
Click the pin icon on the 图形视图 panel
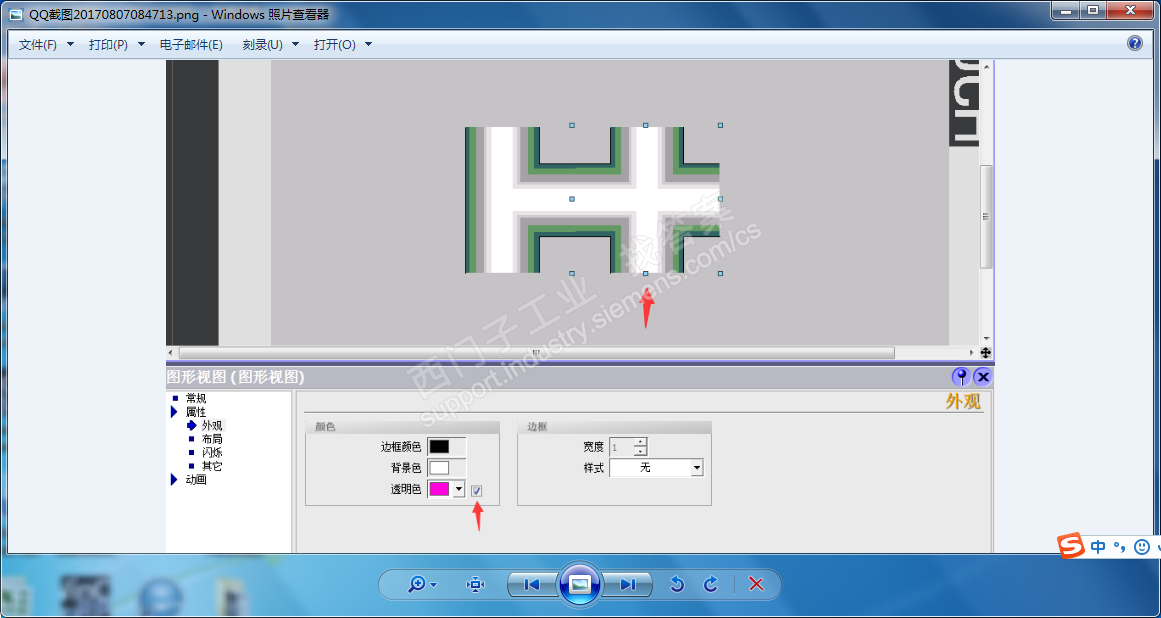pyautogui.click(x=961, y=377)
